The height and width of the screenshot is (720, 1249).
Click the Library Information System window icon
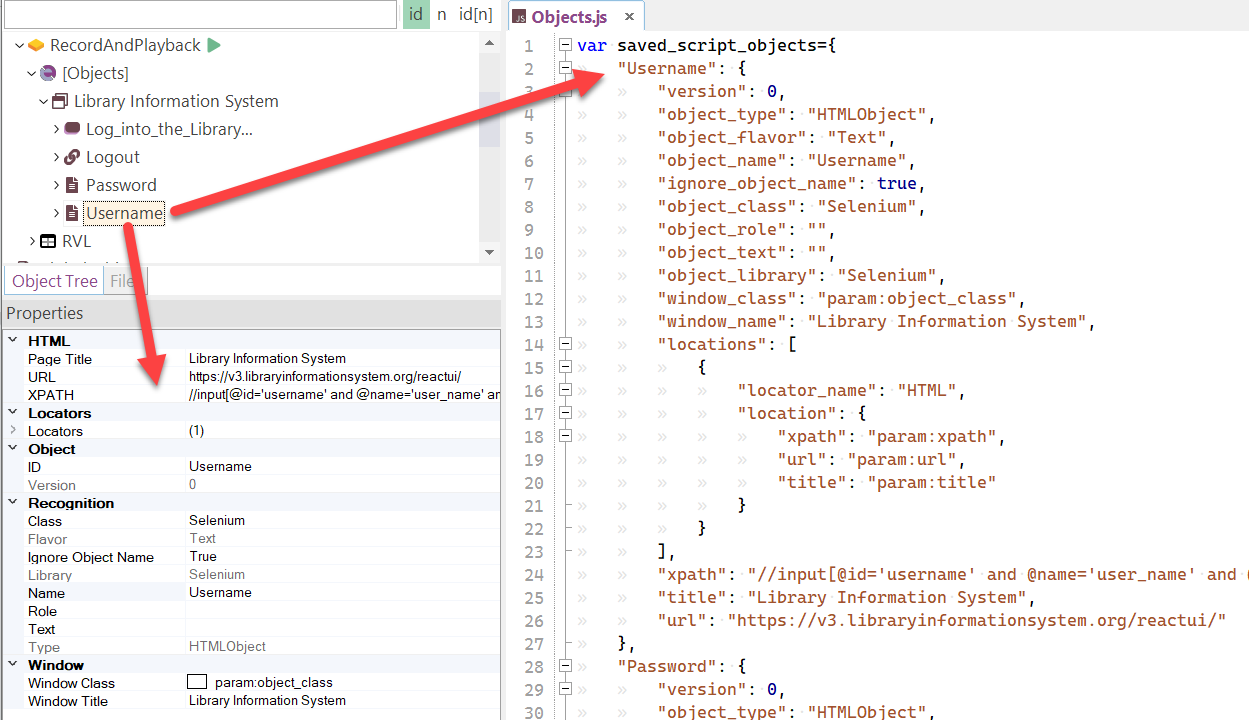(x=60, y=101)
